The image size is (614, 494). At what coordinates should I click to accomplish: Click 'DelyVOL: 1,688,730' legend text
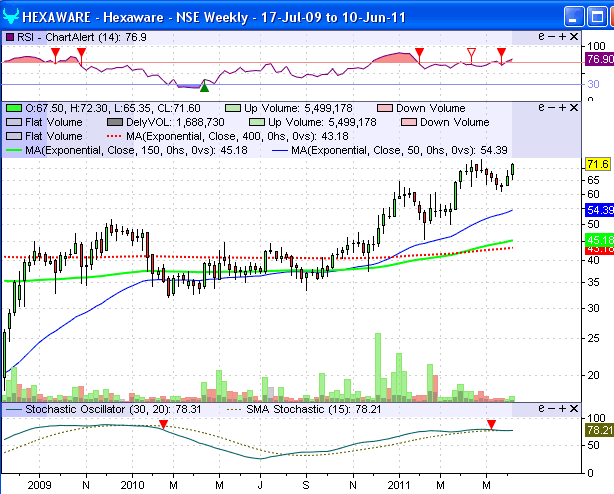pos(175,122)
